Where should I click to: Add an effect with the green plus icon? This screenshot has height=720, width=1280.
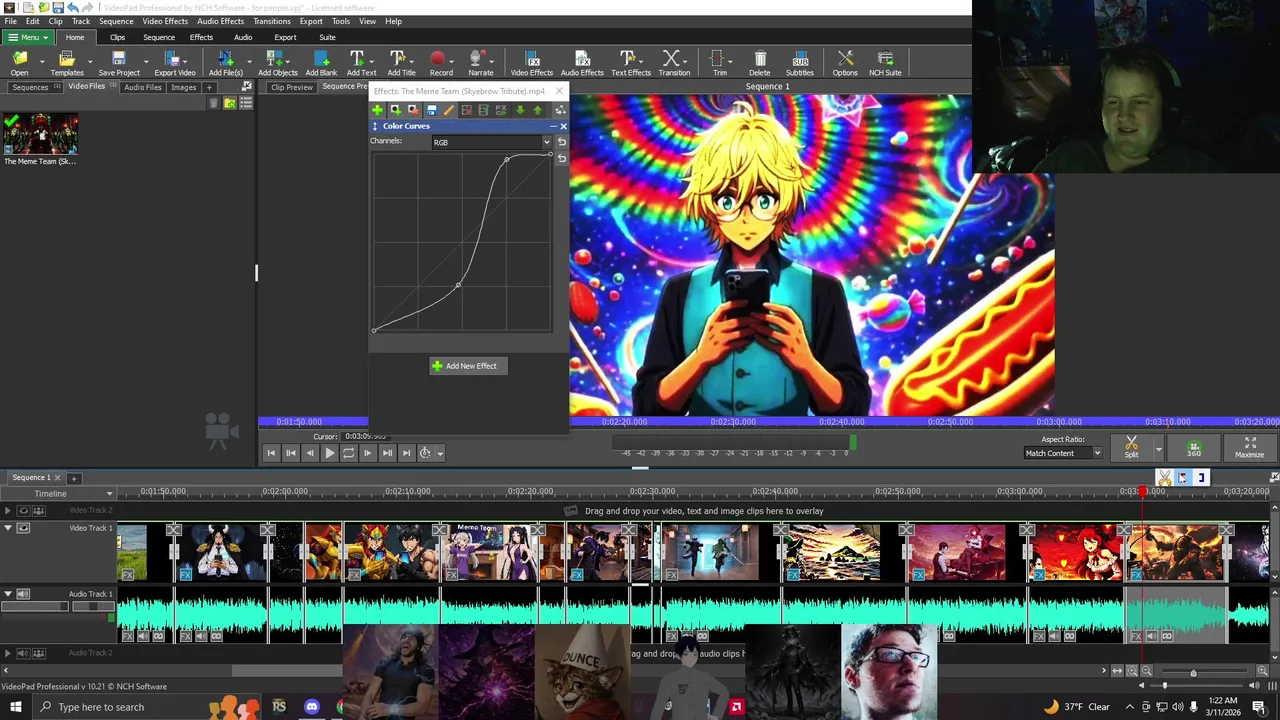pos(378,110)
